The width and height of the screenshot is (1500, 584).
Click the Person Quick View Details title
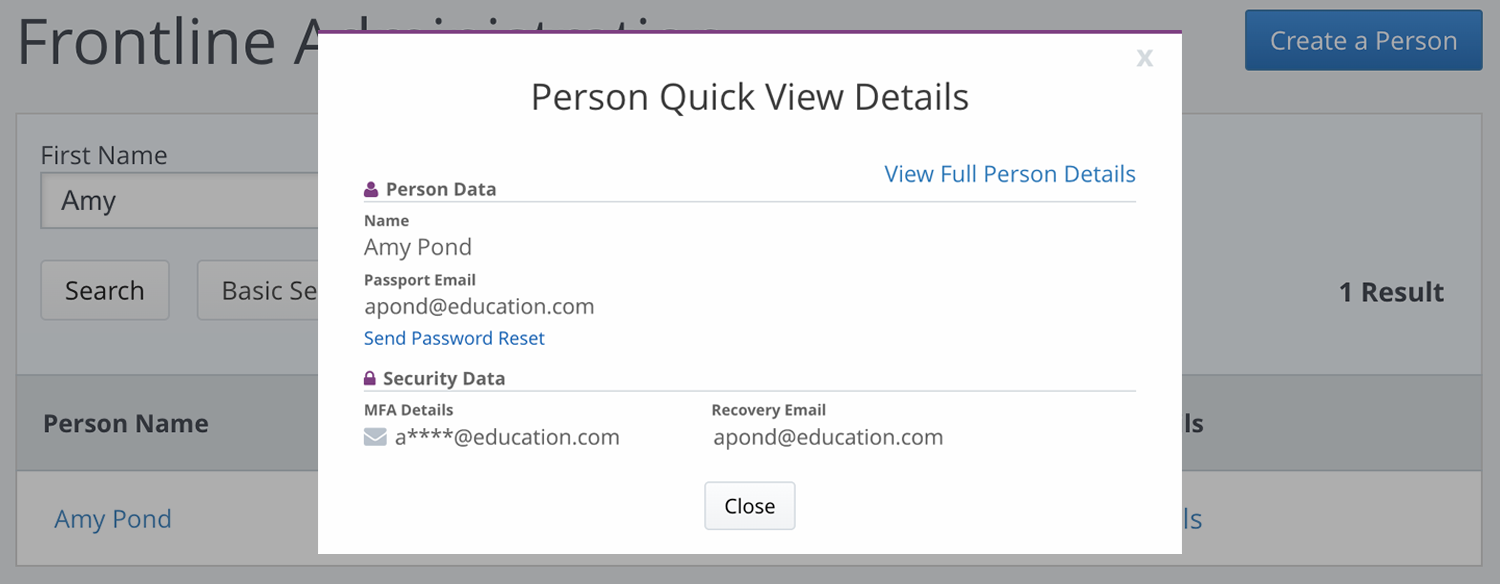point(750,97)
